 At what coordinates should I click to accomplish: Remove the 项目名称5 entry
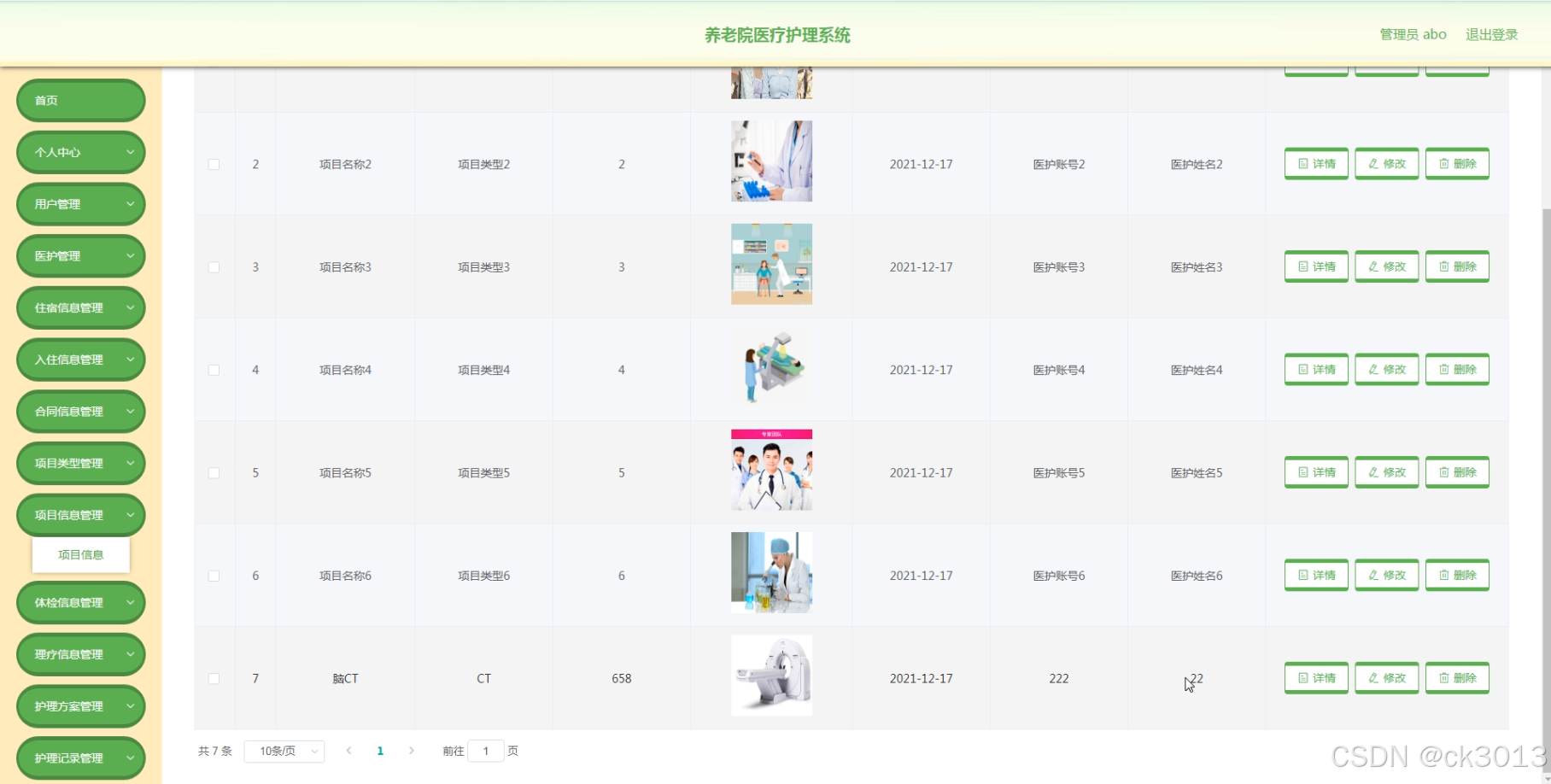pyautogui.click(x=1457, y=472)
